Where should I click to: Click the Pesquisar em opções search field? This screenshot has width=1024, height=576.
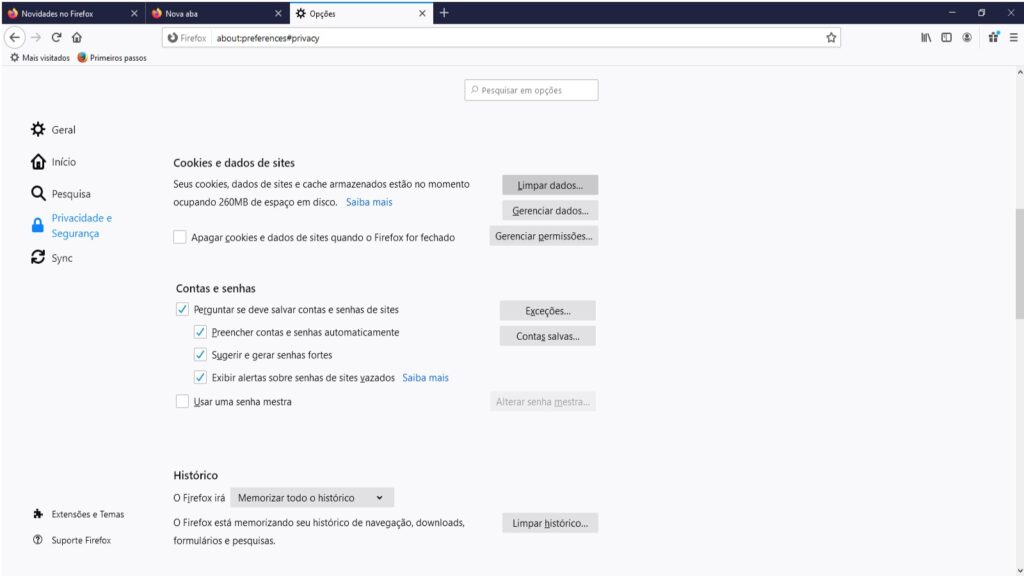click(x=531, y=90)
